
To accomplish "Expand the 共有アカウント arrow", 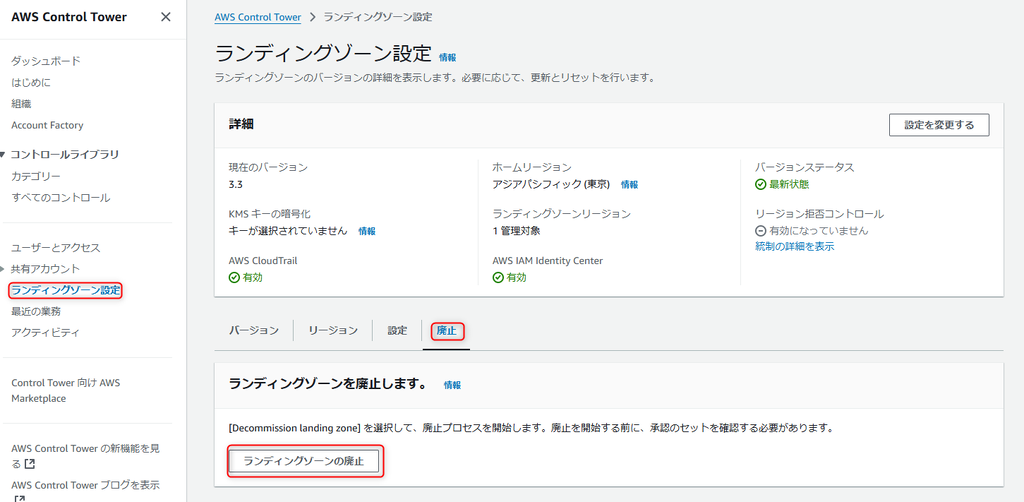I will (x=4, y=268).
